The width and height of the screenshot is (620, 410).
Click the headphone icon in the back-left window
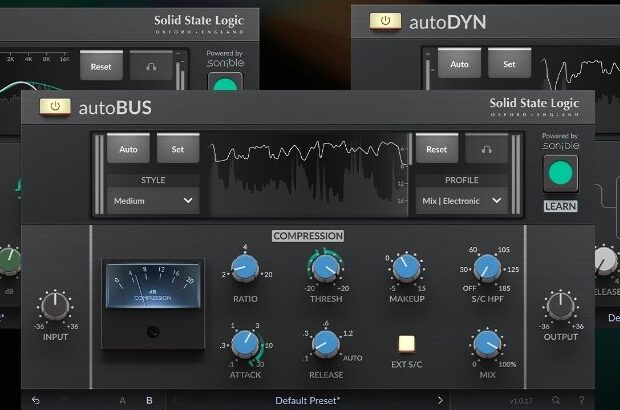click(151, 66)
